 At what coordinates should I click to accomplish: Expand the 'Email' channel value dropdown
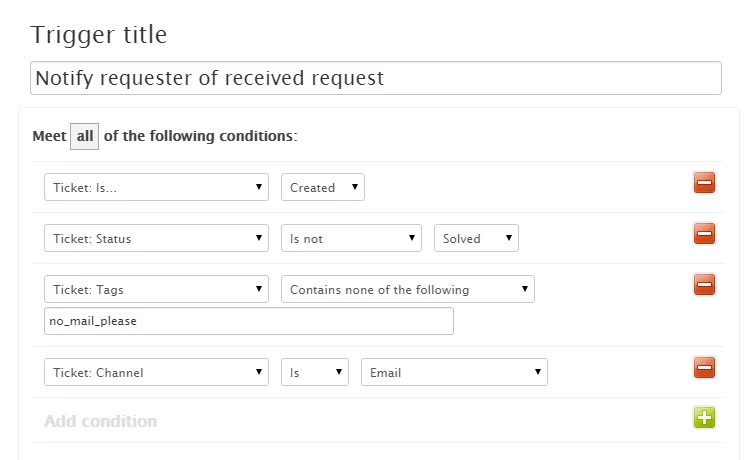[x=454, y=373]
